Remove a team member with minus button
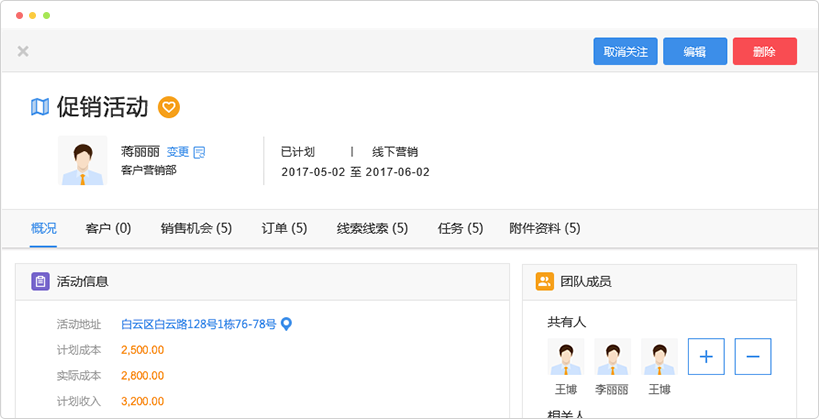The image size is (819, 419). click(753, 356)
